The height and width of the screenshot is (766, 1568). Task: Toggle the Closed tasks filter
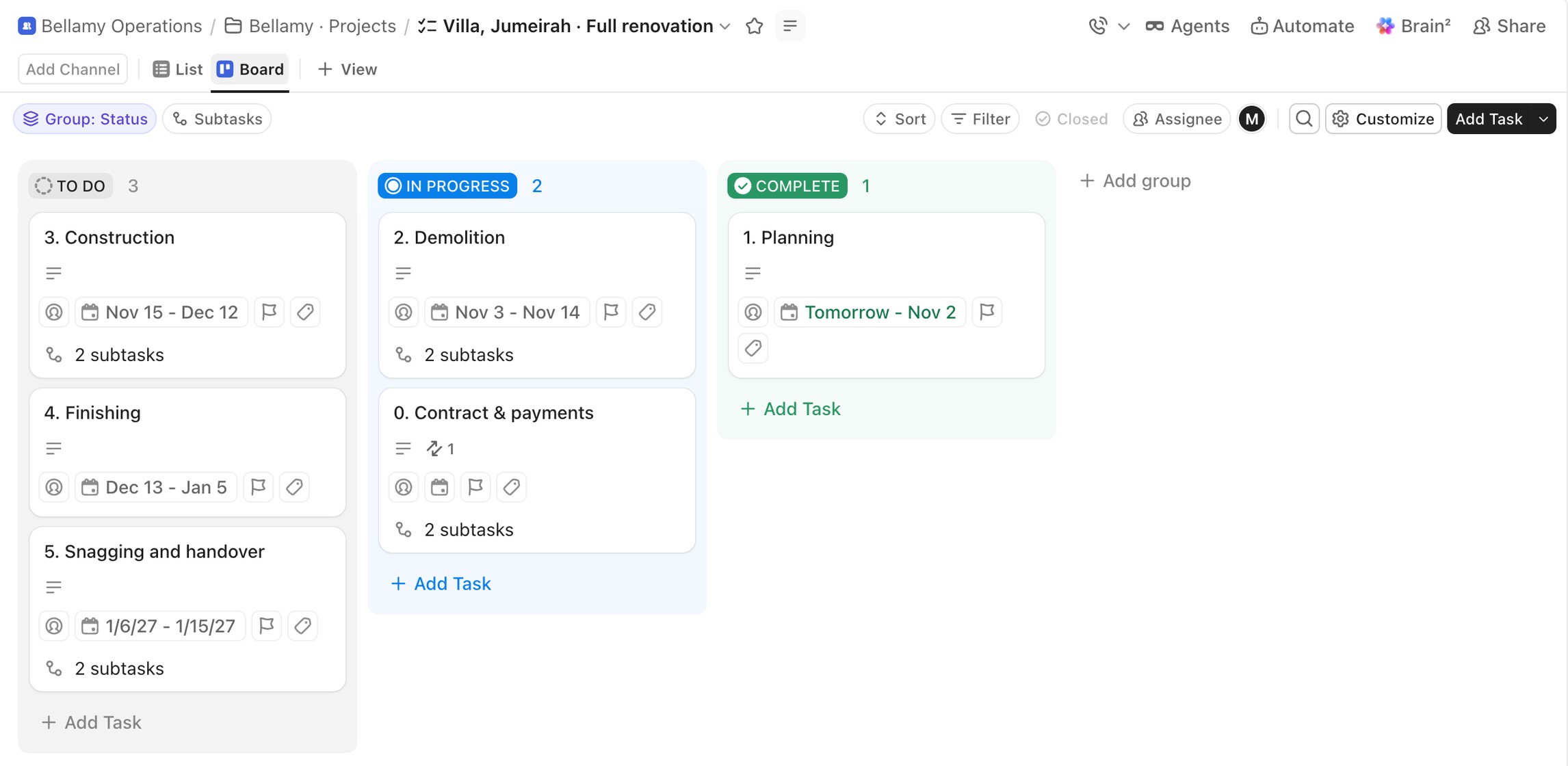(1071, 119)
